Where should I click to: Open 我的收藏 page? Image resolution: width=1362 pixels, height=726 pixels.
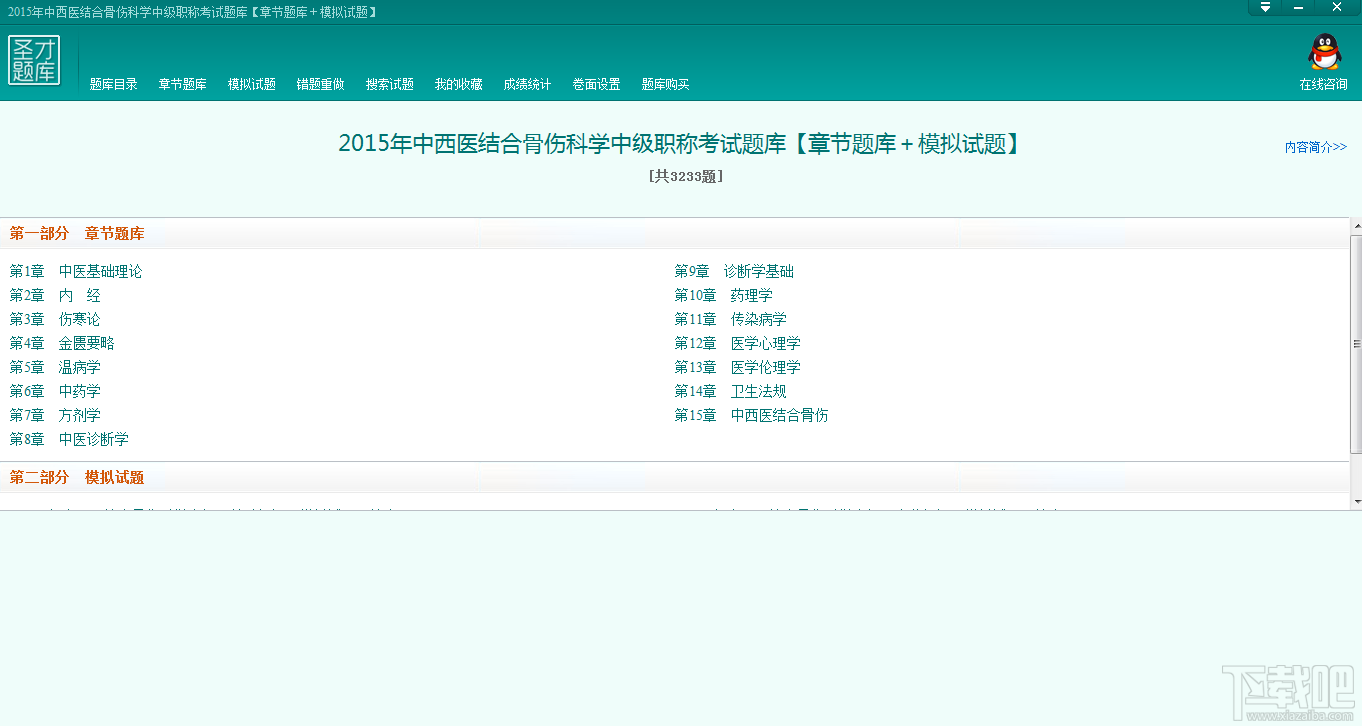[459, 85]
